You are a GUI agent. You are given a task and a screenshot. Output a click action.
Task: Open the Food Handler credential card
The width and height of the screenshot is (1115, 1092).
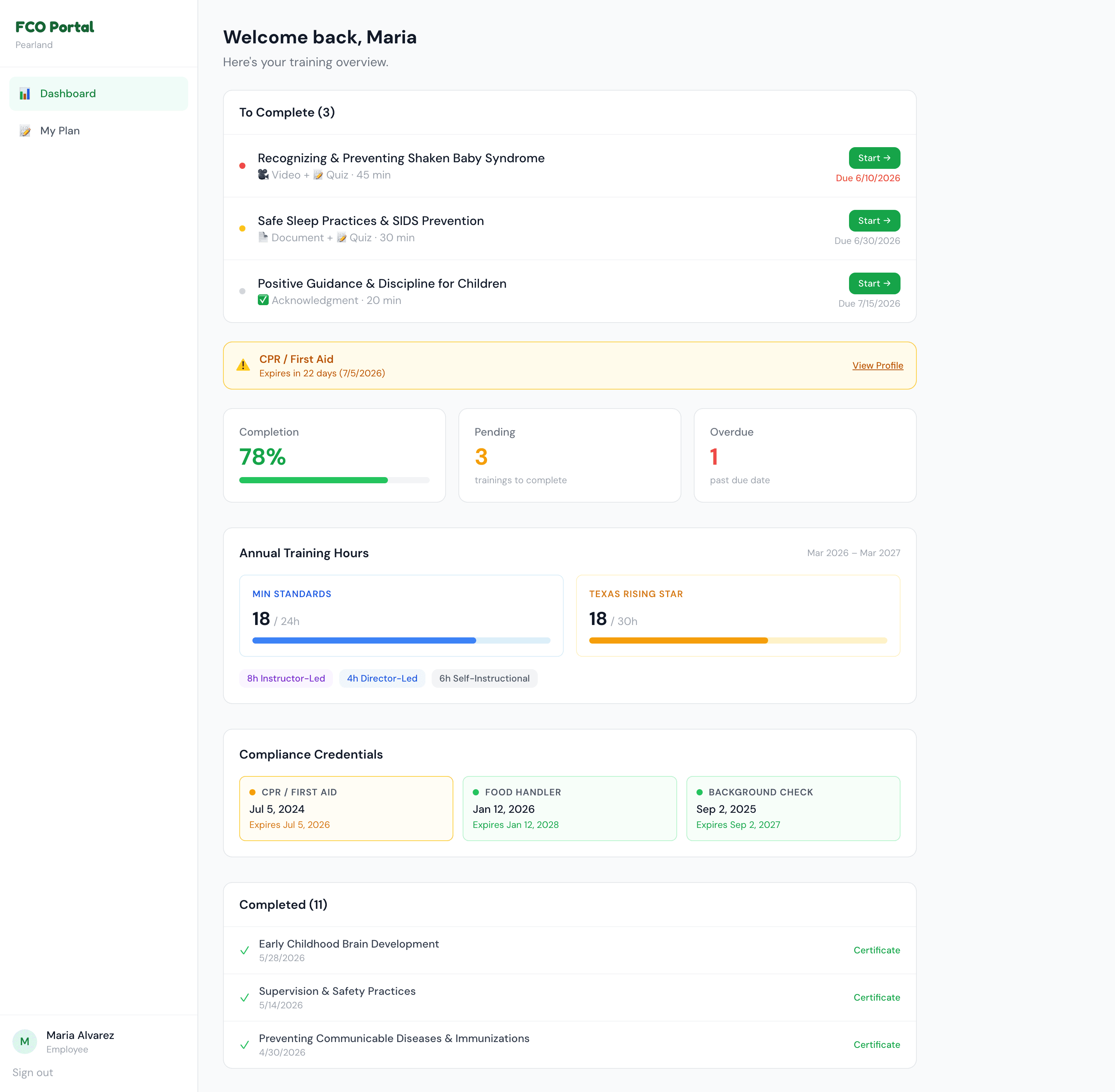point(570,809)
